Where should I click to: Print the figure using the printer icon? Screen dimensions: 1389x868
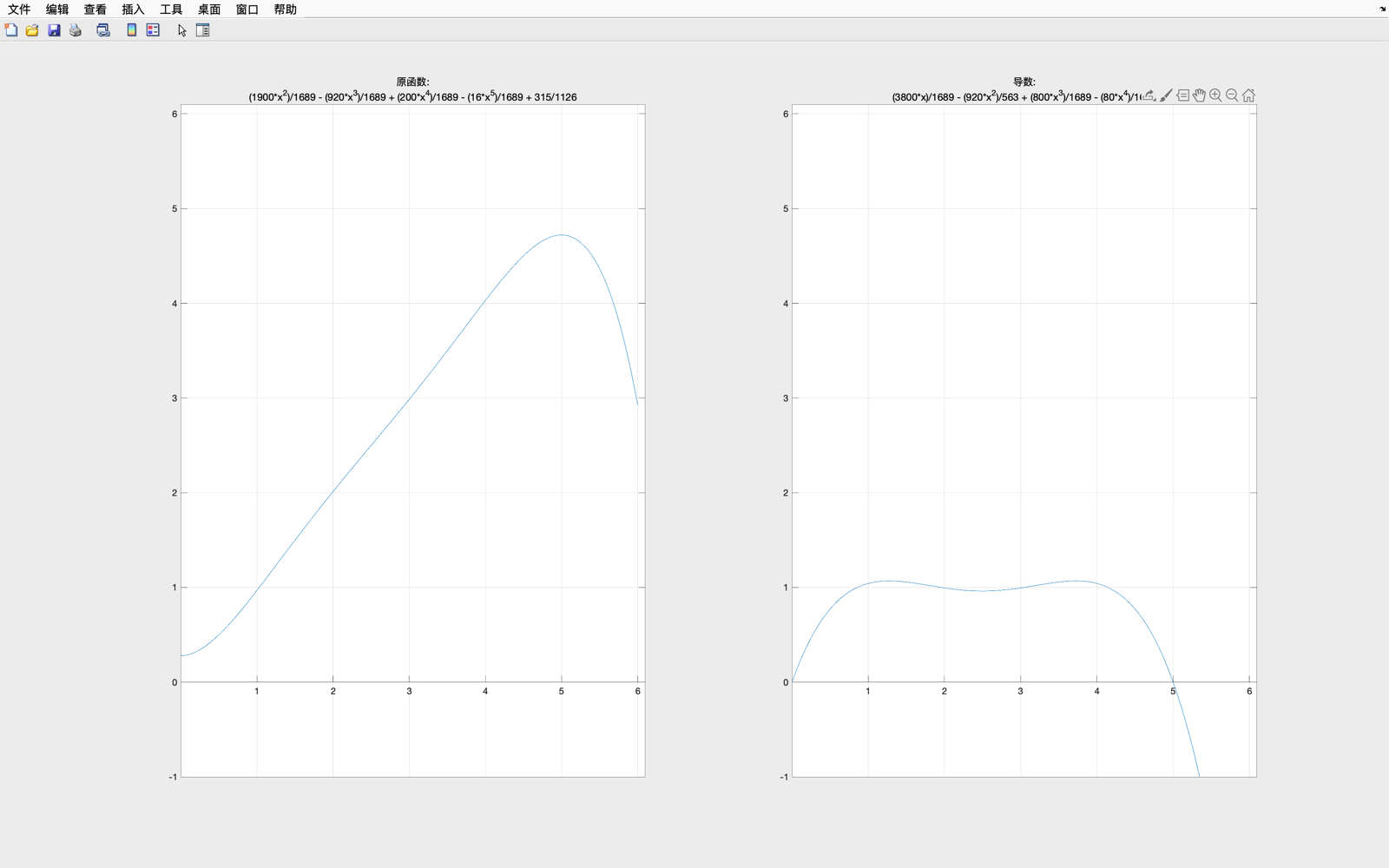pyautogui.click(x=76, y=30)
